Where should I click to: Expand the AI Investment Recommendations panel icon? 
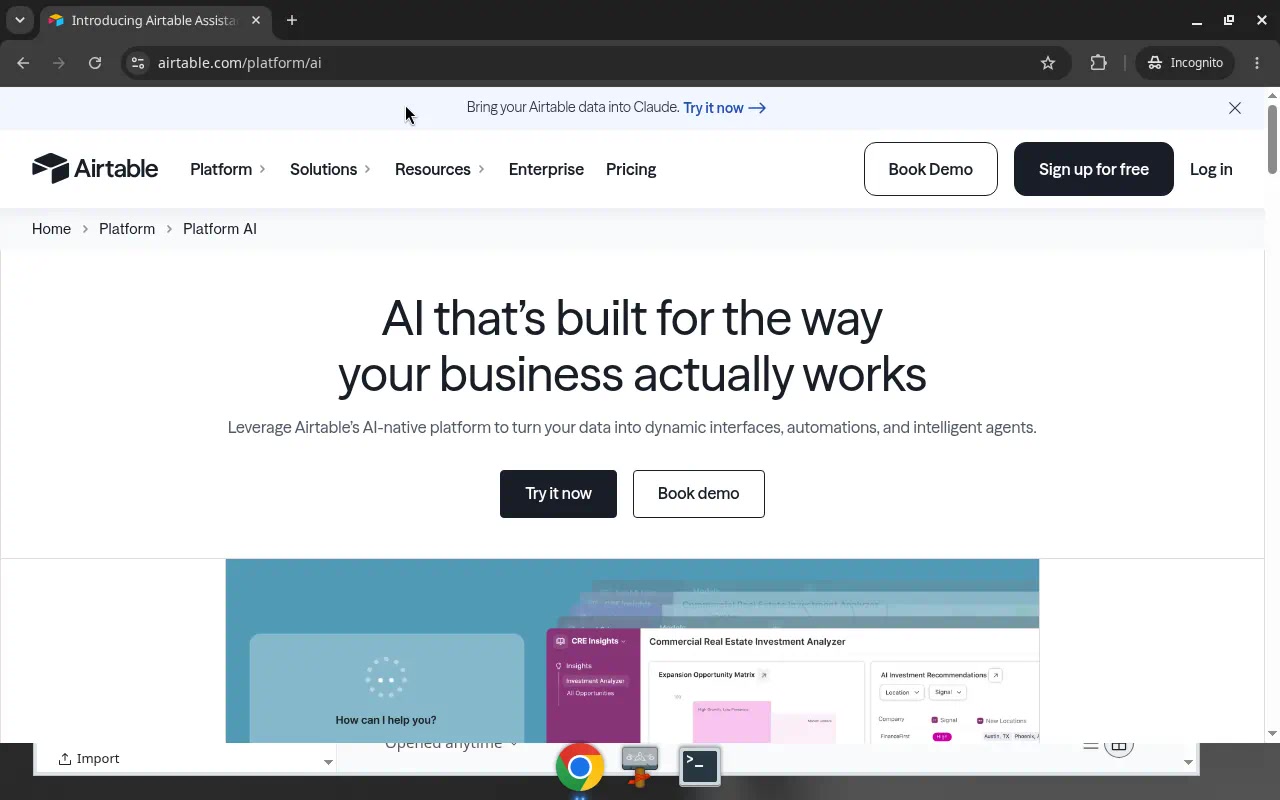pos(995,675)
